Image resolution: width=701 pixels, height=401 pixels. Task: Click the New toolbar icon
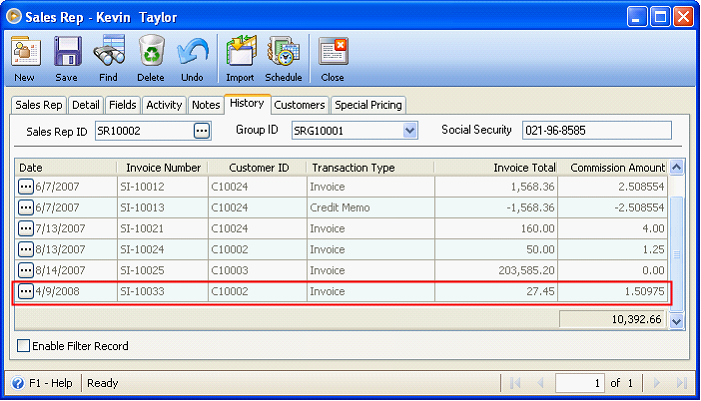pyautogui.click(x=25, y=59)
